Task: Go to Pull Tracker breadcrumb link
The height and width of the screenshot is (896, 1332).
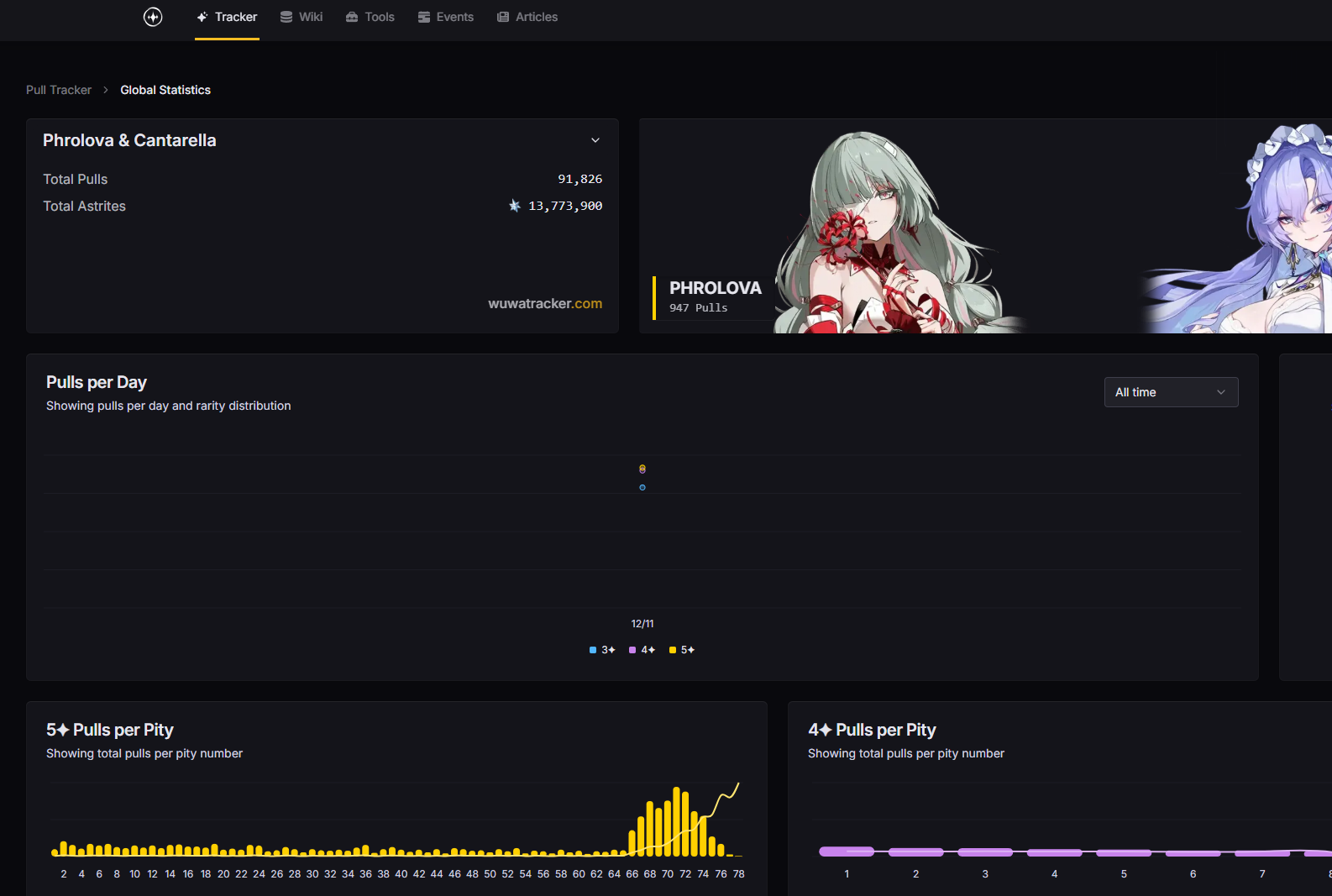Action: click(x=59, y=90)
